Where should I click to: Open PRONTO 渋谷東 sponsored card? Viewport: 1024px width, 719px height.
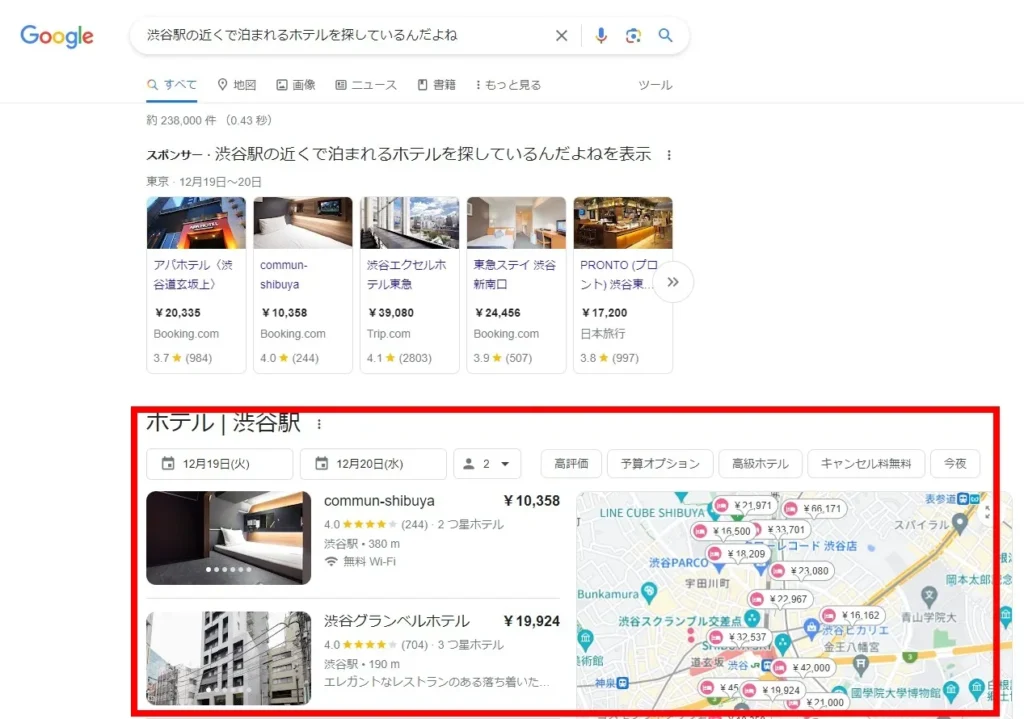(623, 285)
